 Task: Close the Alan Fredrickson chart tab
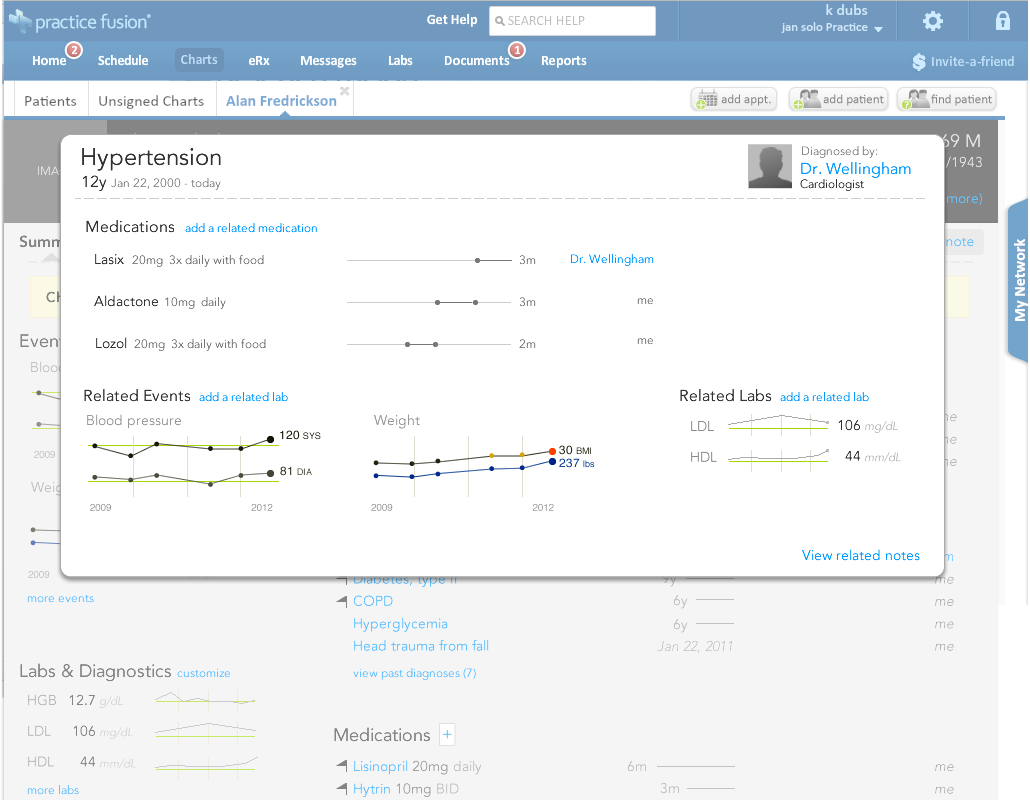click(344, 91)
